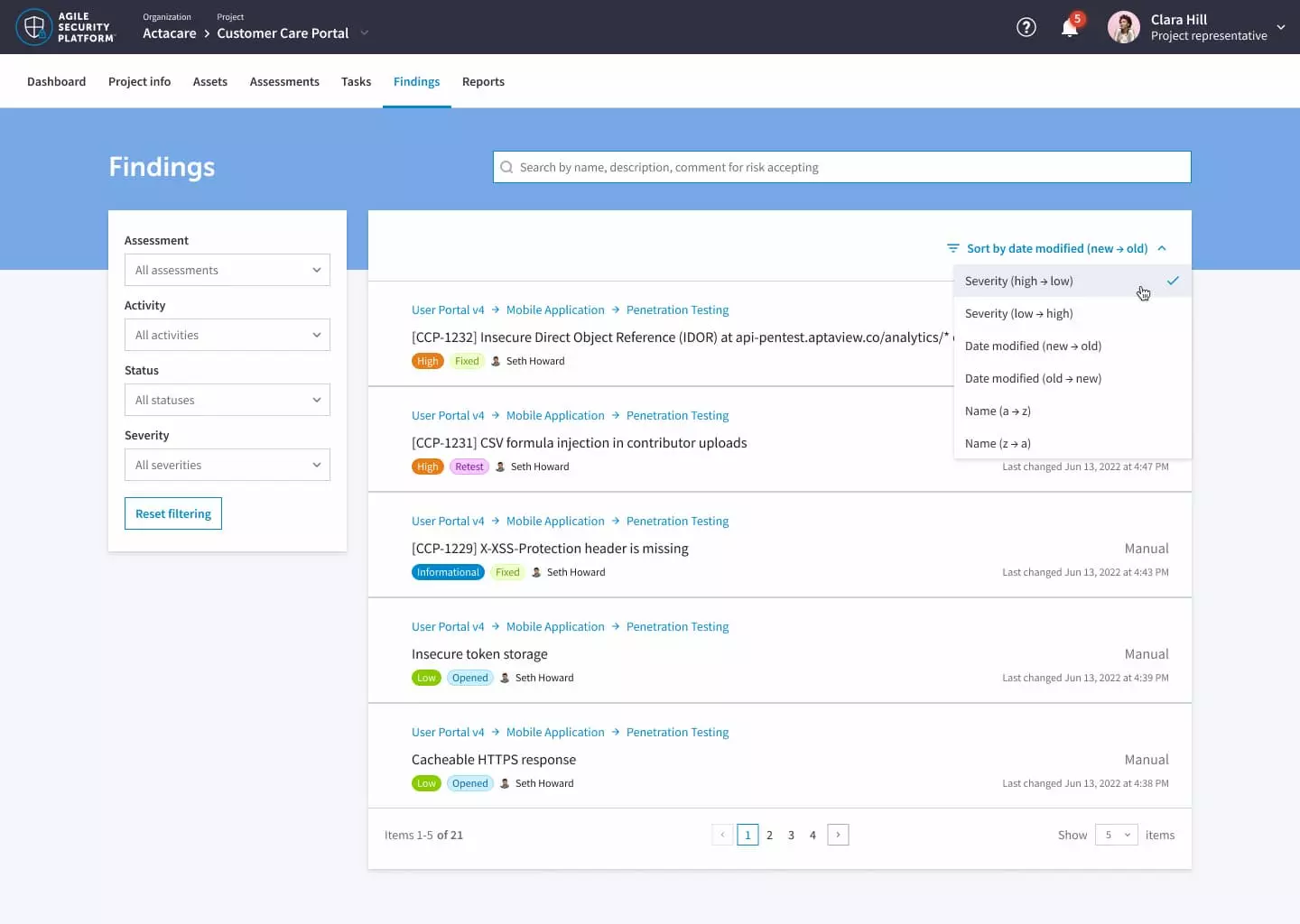Click Seth Howard user icon in CCP-1229 row
The width and height of the screenshot is (1300, 924).
coord(536,572)
